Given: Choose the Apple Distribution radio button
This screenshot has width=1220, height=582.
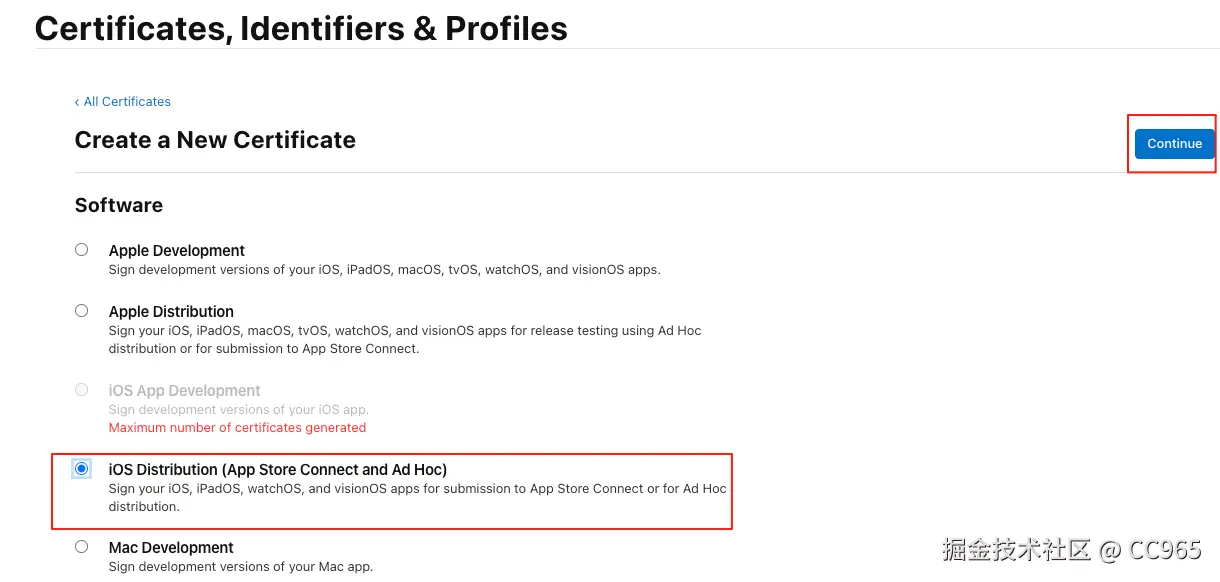Looking at the screenshot, I should pos(82,311).
